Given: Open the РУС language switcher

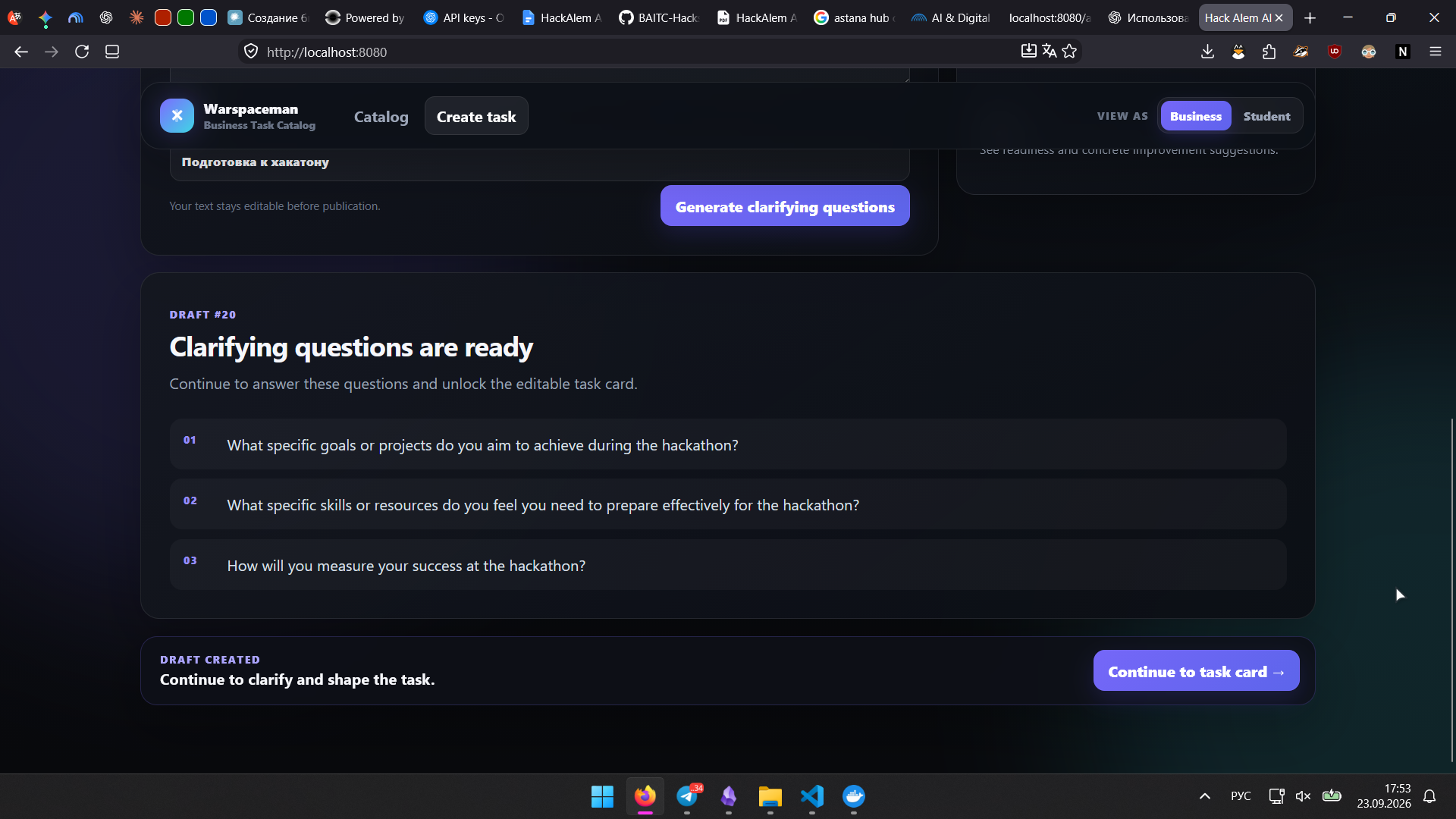Looking at the screenshot, I should tap(1241, 795).
